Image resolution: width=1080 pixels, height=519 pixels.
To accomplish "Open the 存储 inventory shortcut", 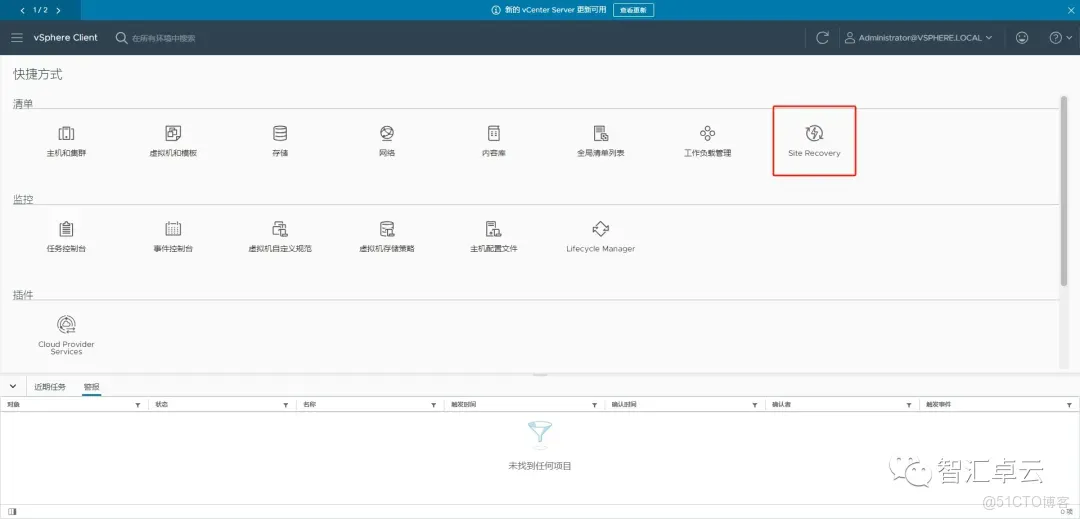I will (280, 142).
